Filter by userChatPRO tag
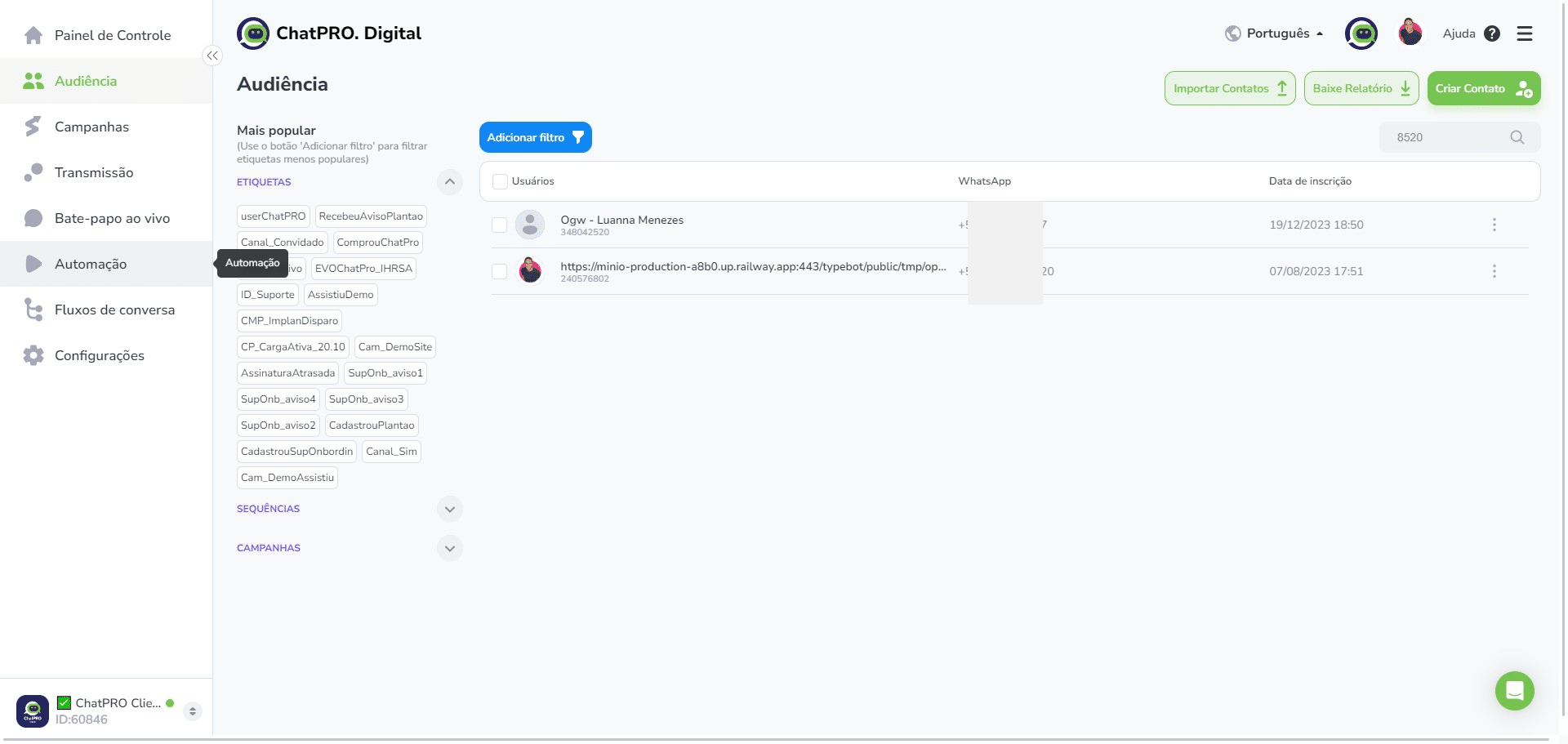The height and width of the screenshot is (744, 1568). point(274,216)
